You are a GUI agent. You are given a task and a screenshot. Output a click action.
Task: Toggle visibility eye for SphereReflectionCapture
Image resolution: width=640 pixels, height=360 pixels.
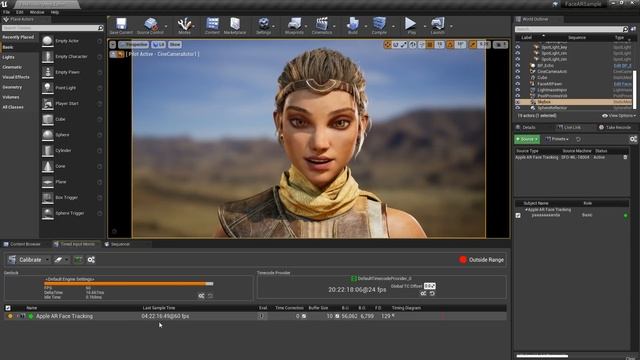click(x=518, y=108)
